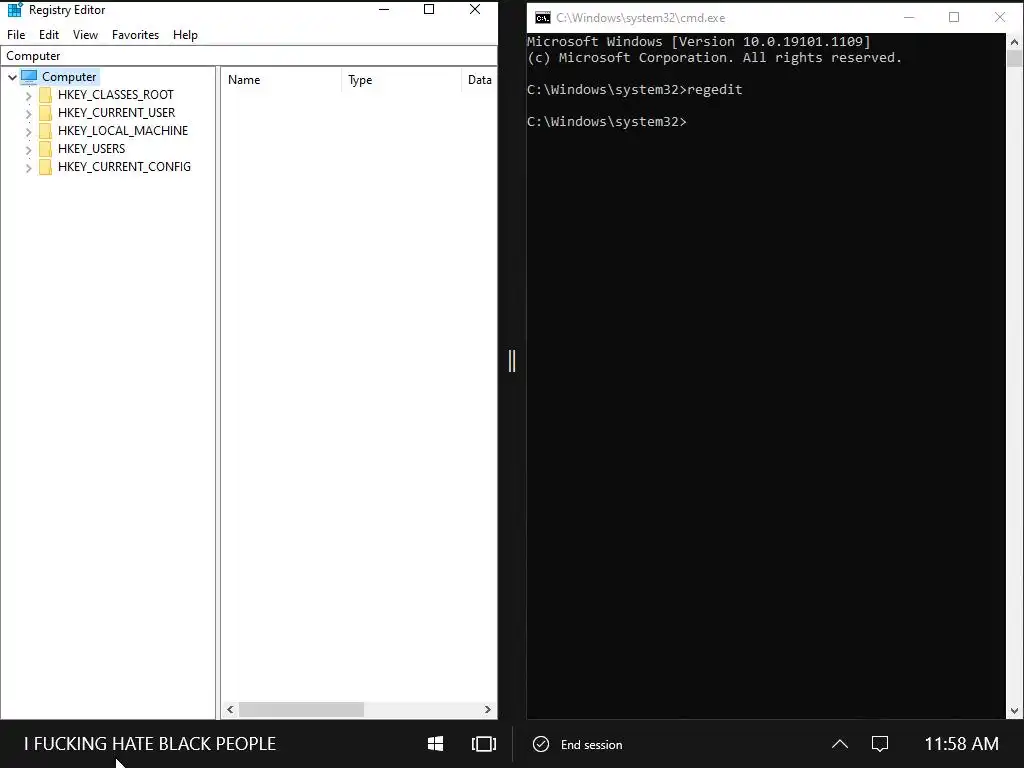Image resolution: width=1024 pixels, height=768 pixels.
Task: Click the cmd.exe window title text
Action: tap(641, 18)
